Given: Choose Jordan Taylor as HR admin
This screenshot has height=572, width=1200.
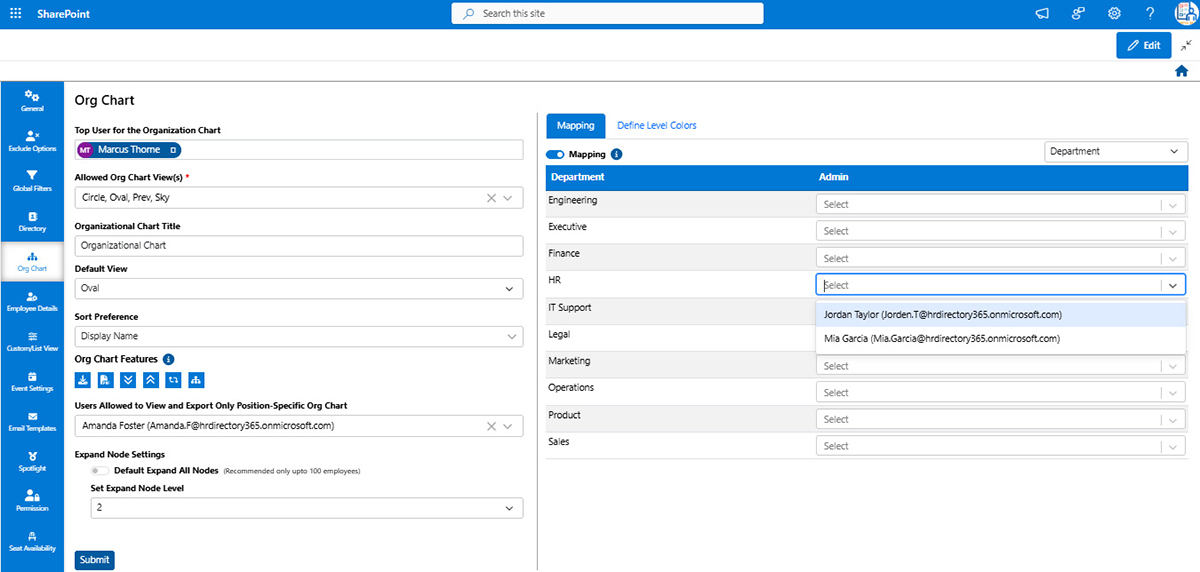Looking at the screenshot, I should (x=1001, y=314).
